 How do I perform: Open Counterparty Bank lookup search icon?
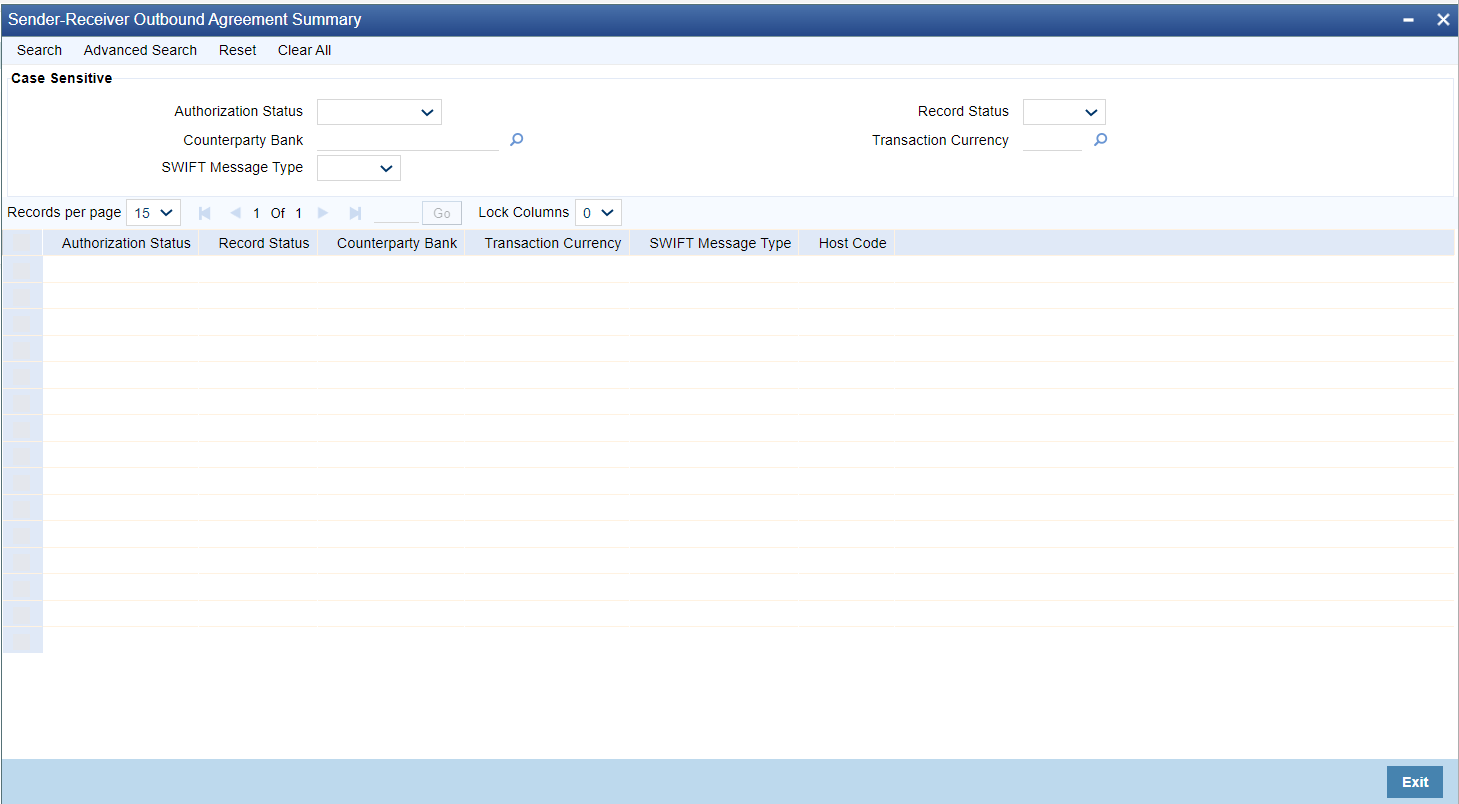pos(516,140)
